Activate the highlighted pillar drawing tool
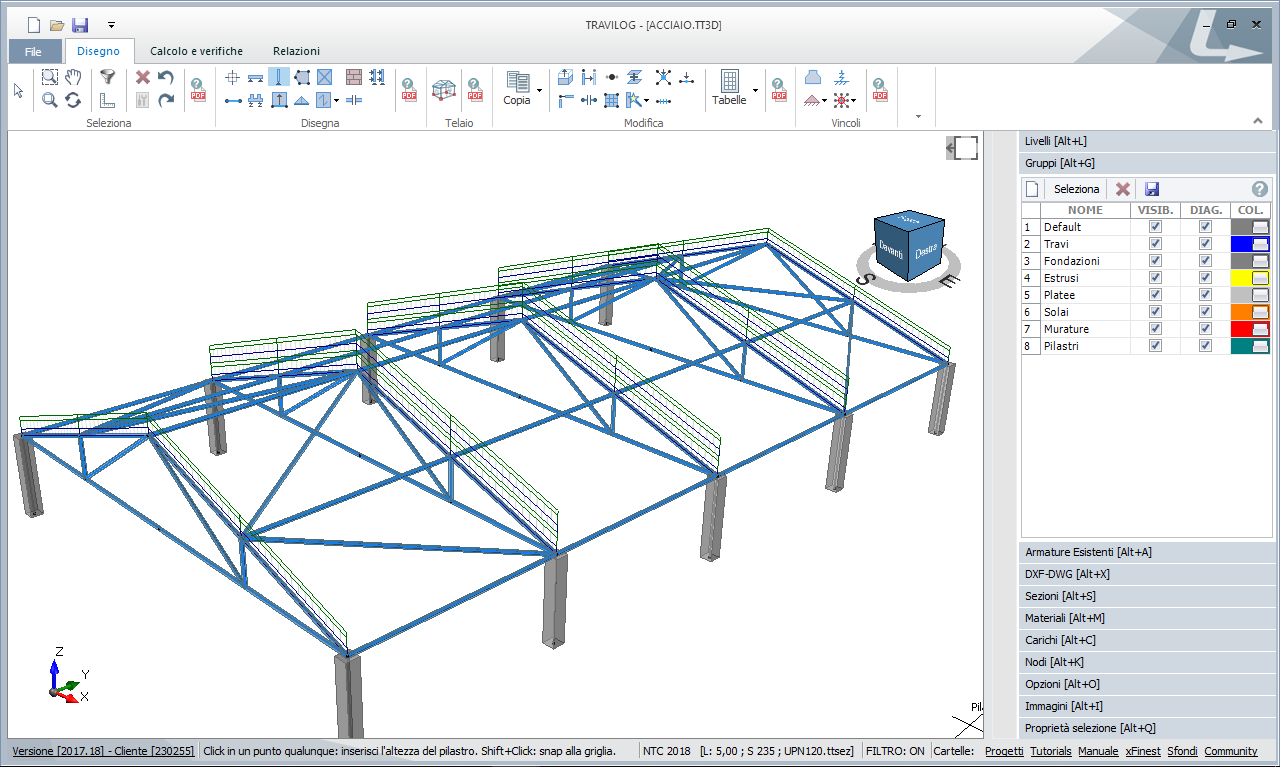This screenshot has width=1280, height=767. click(279, 77)
